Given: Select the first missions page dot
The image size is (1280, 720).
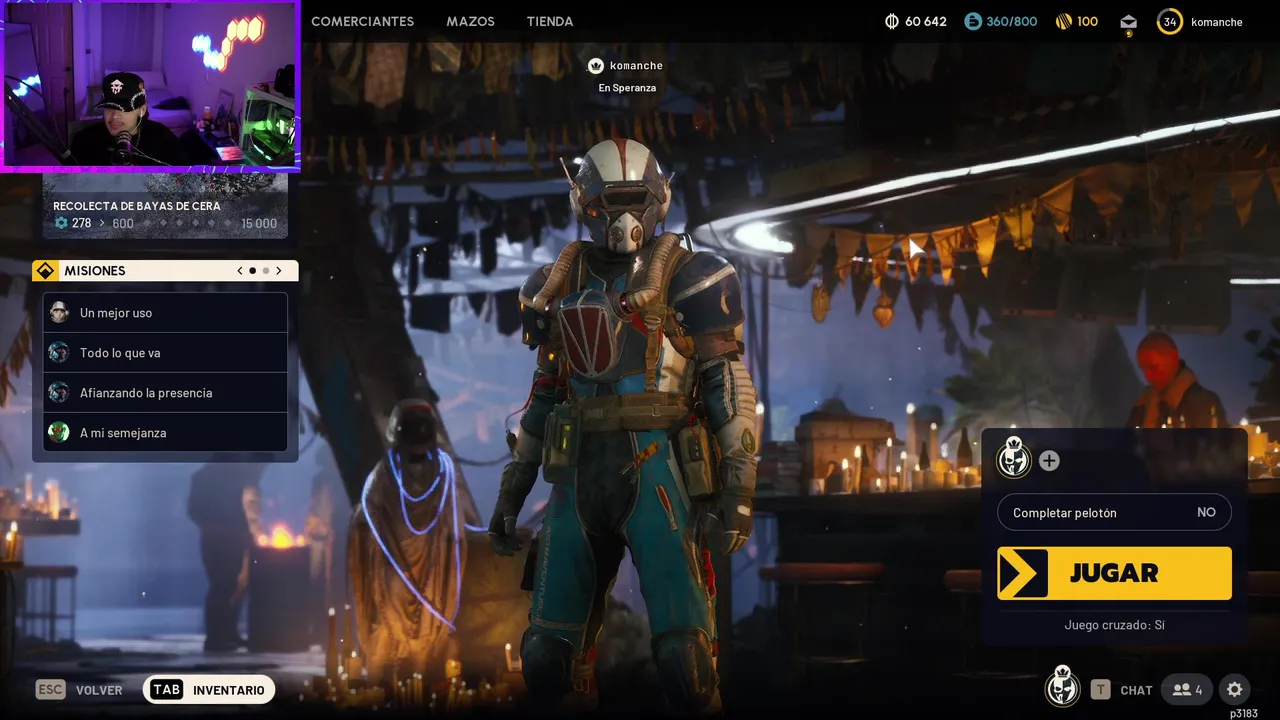Looking at the screenshot, I should coord(252,271).
